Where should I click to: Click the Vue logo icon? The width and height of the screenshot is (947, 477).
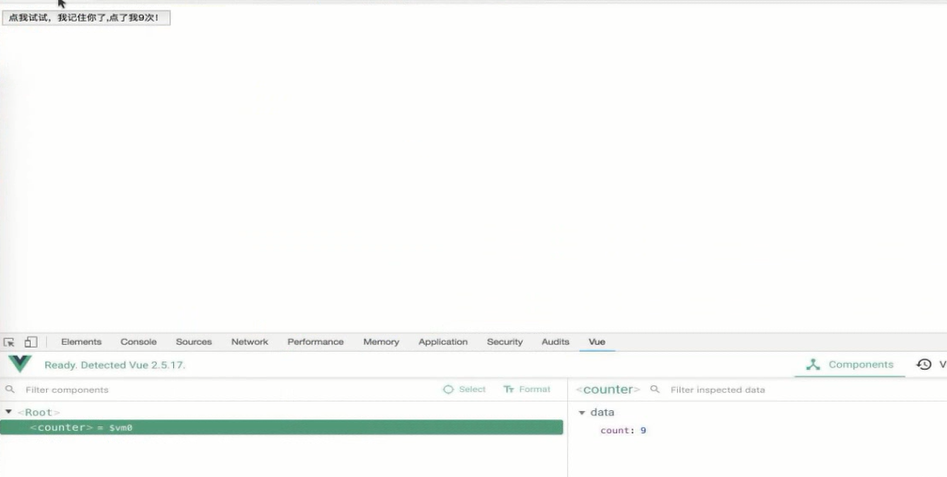20,364
